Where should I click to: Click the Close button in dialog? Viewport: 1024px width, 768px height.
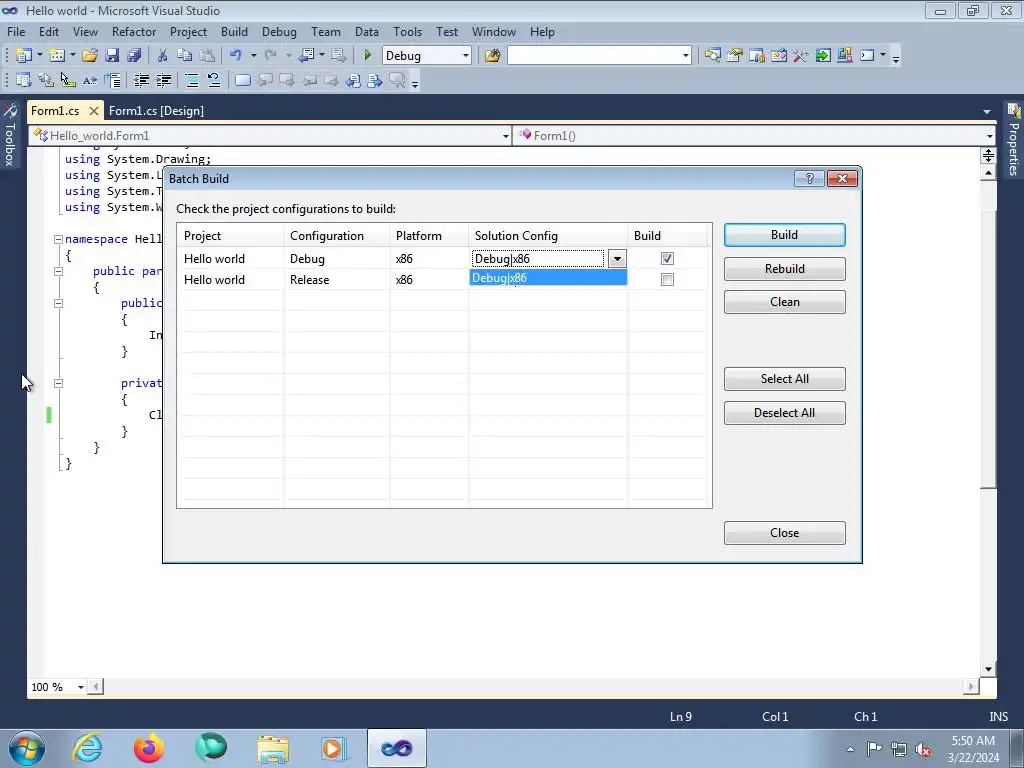coord(784,533)
